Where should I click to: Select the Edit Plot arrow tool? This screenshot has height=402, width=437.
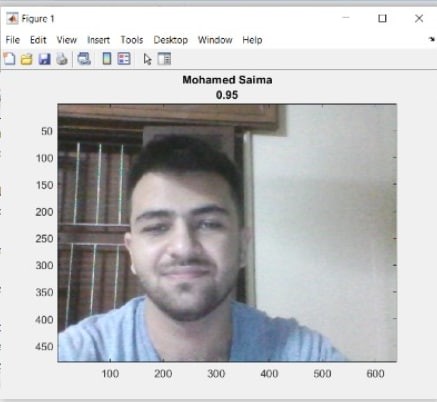pyautogui.click(x=147, y=59)
